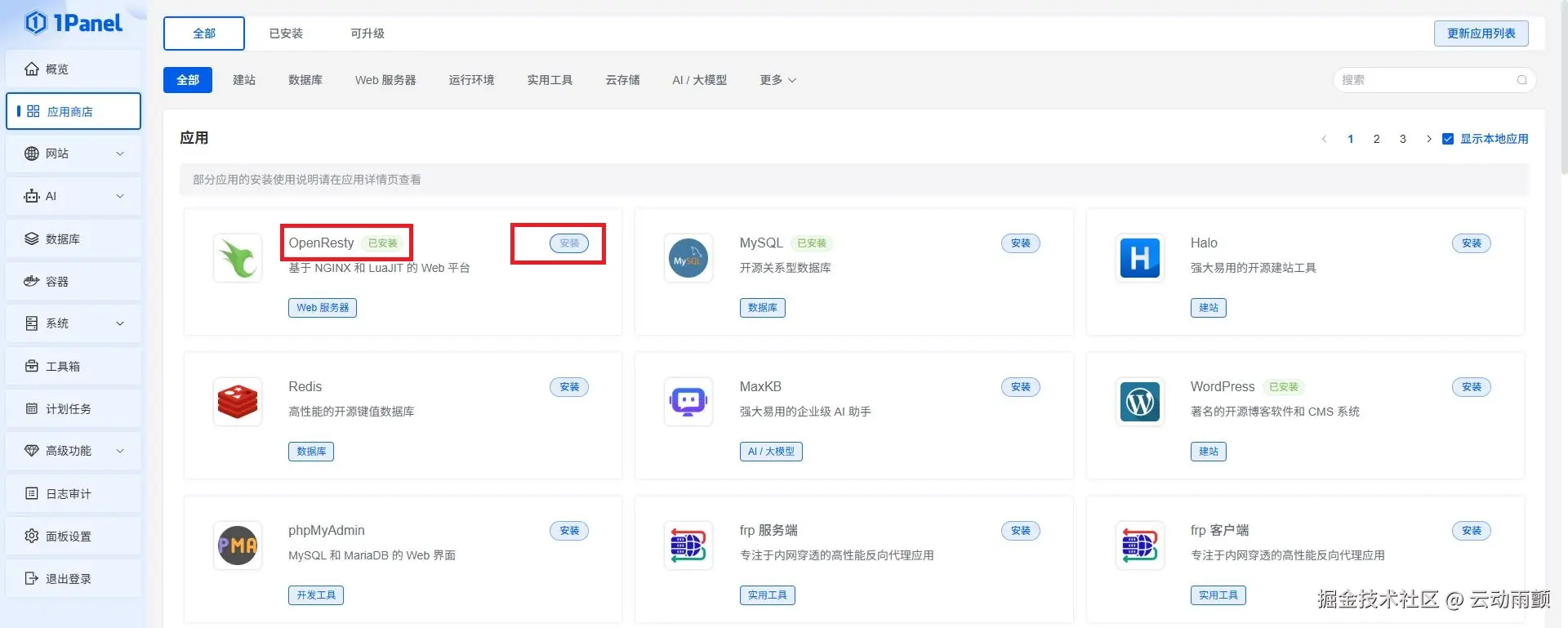Click the 开发工具 tag on phpMyAdmin
The image size is (1568, 628).
pyautogui.click(x=316, y=595)
